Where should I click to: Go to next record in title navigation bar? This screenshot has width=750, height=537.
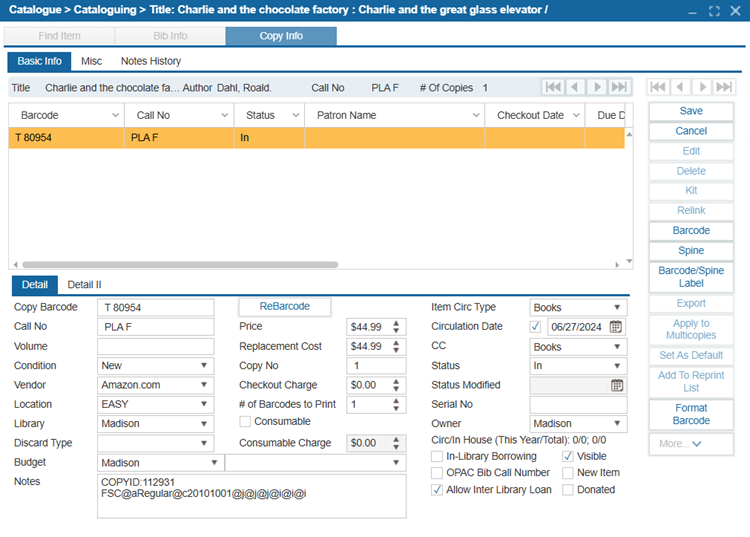[597, 87]
